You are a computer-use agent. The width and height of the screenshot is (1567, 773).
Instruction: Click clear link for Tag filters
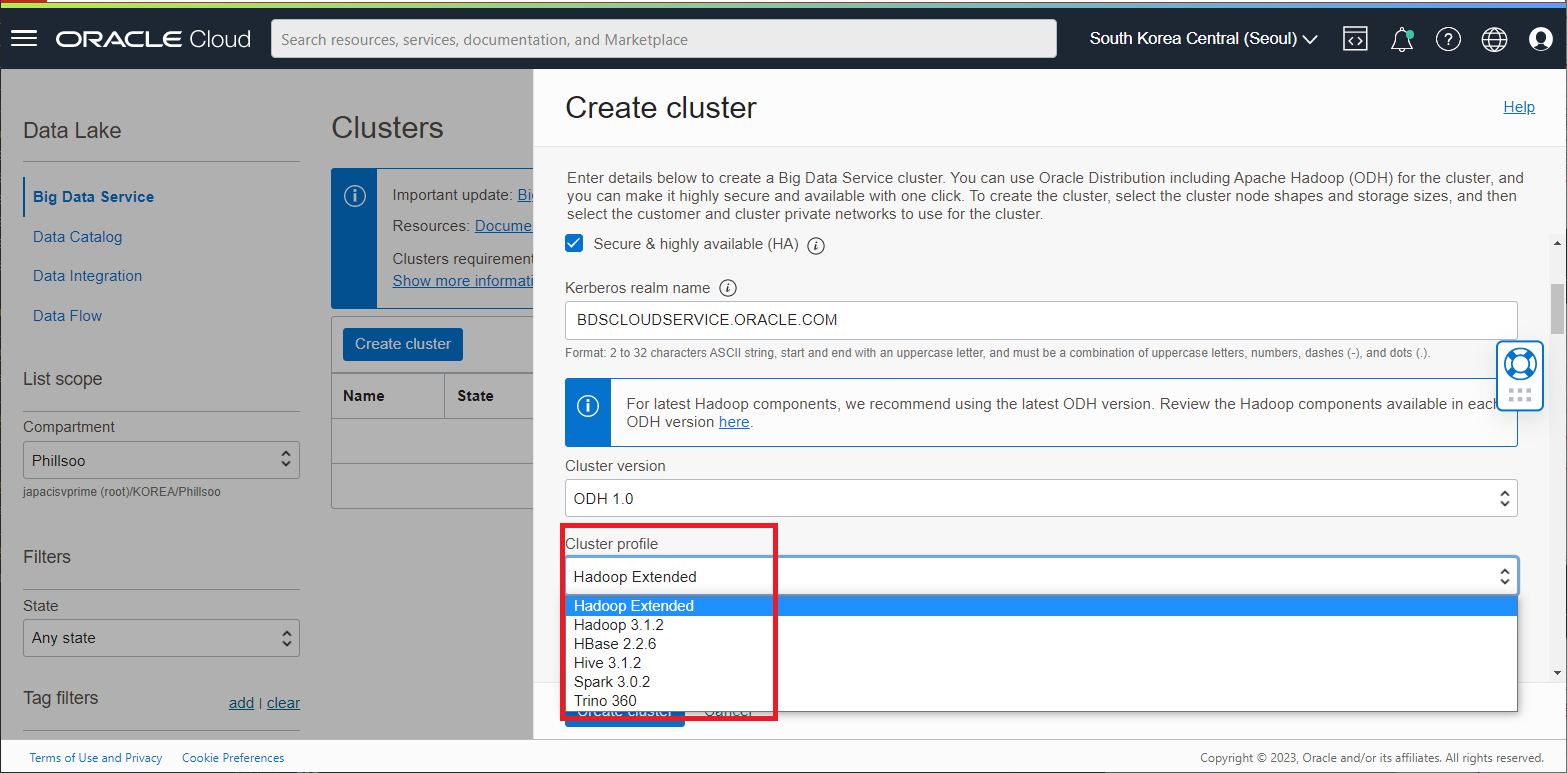coord(283,703)
